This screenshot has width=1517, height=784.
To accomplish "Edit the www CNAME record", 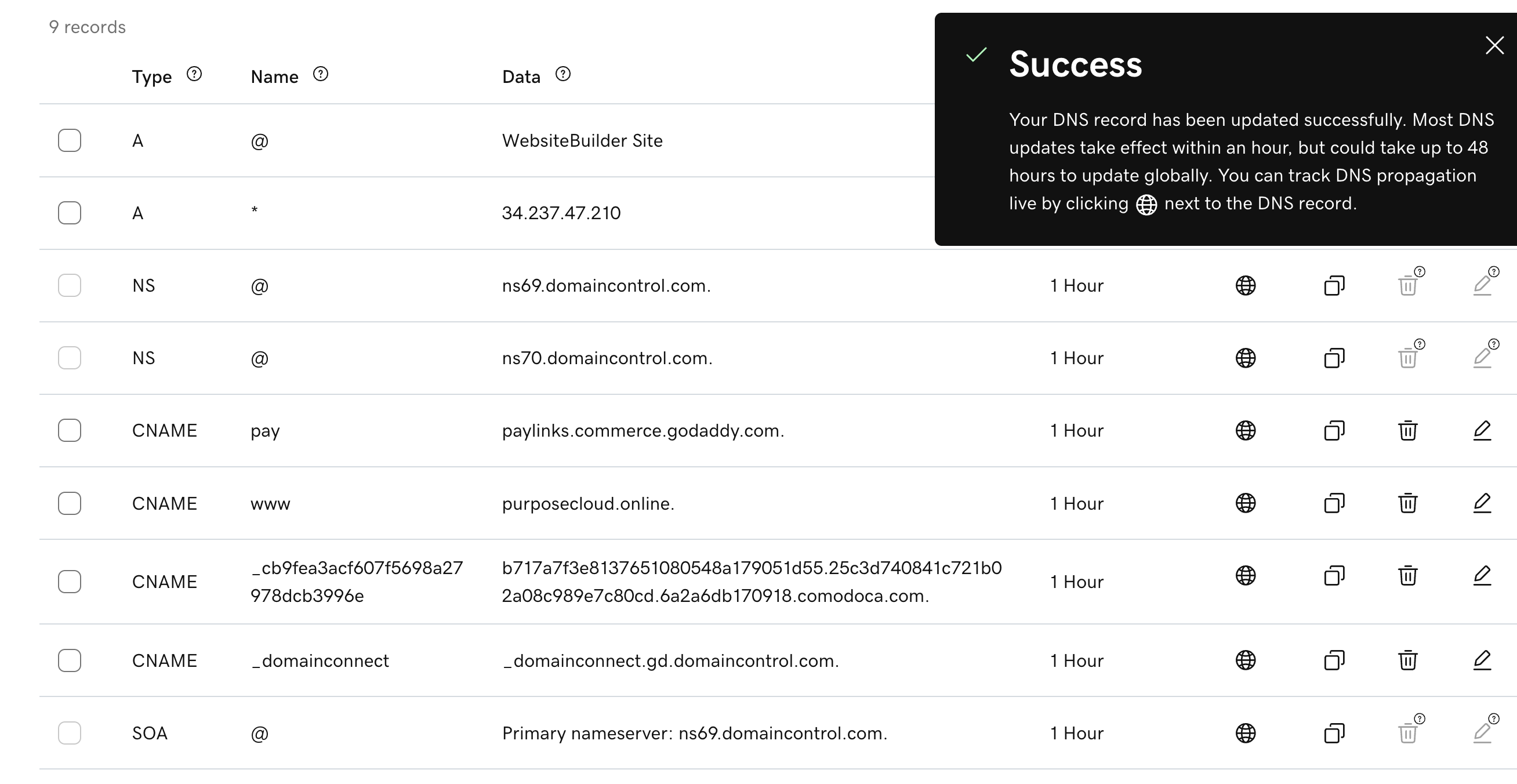I will 1482,503.
